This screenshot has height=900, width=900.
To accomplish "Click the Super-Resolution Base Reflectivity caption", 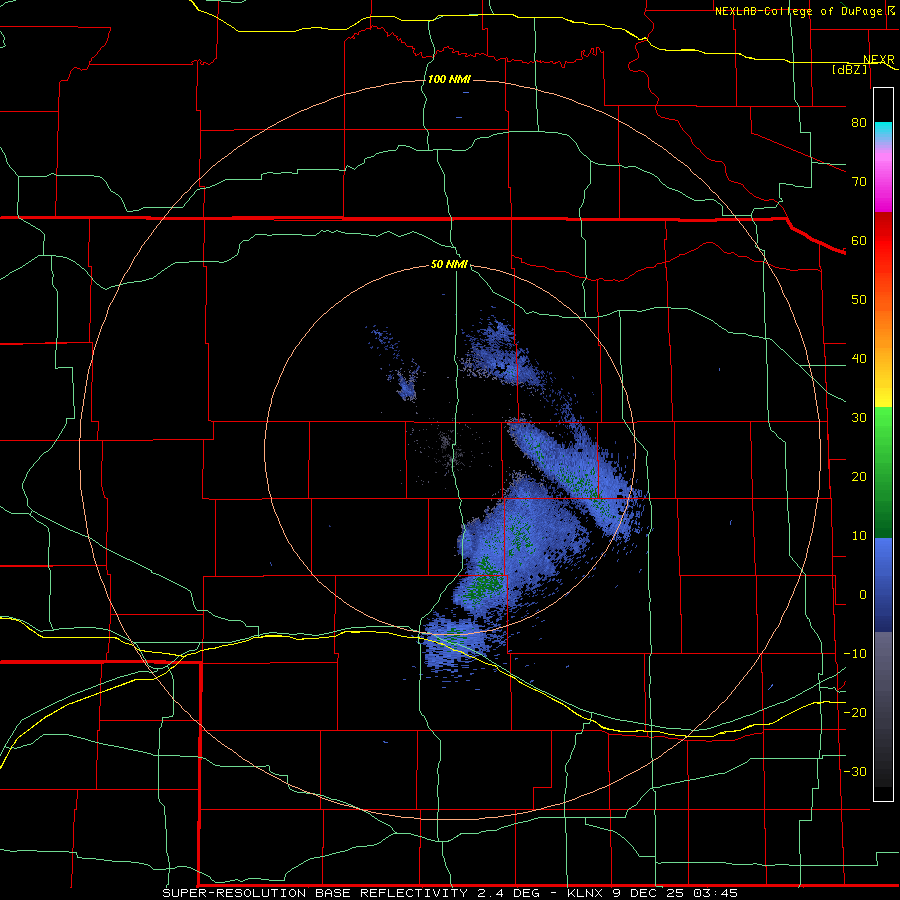I will tap(315, 893).
